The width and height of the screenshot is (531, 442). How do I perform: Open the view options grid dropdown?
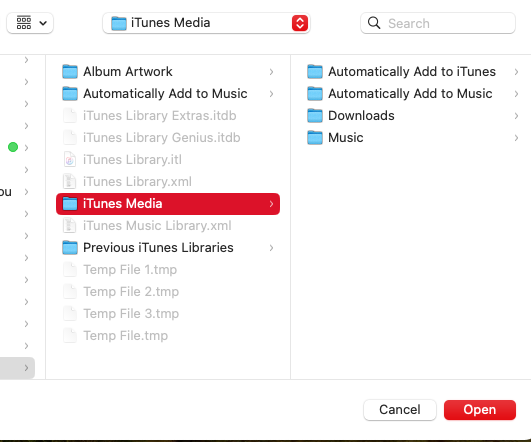point(30,23)
